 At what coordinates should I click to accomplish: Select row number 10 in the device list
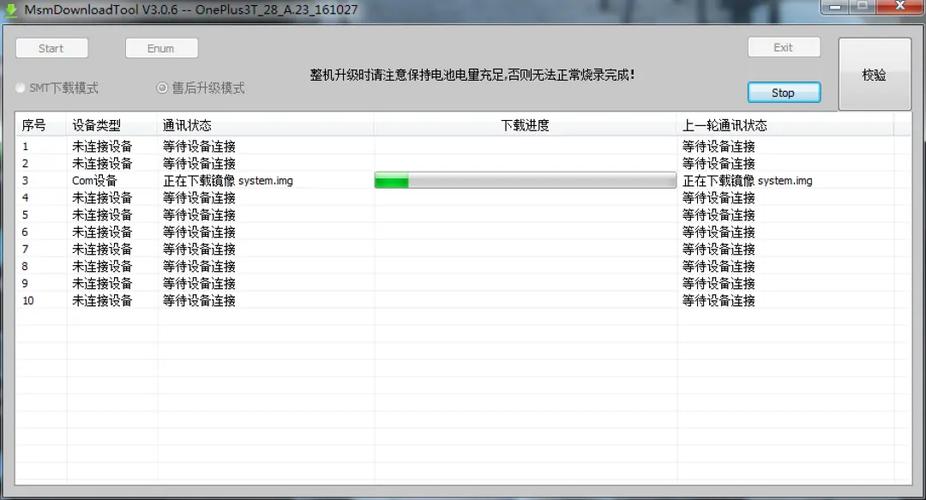point(28,300)
